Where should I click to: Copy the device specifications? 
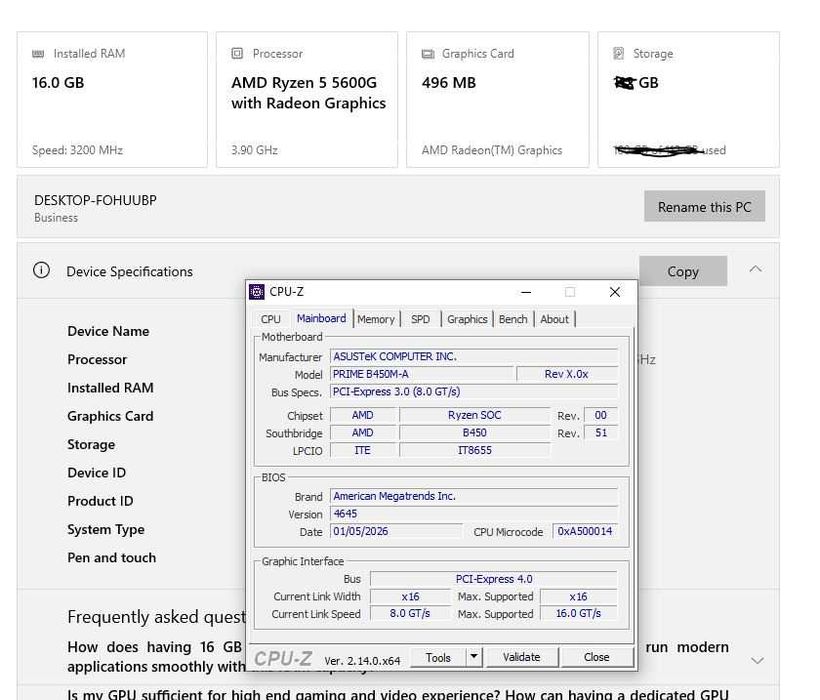coord(683,271)
